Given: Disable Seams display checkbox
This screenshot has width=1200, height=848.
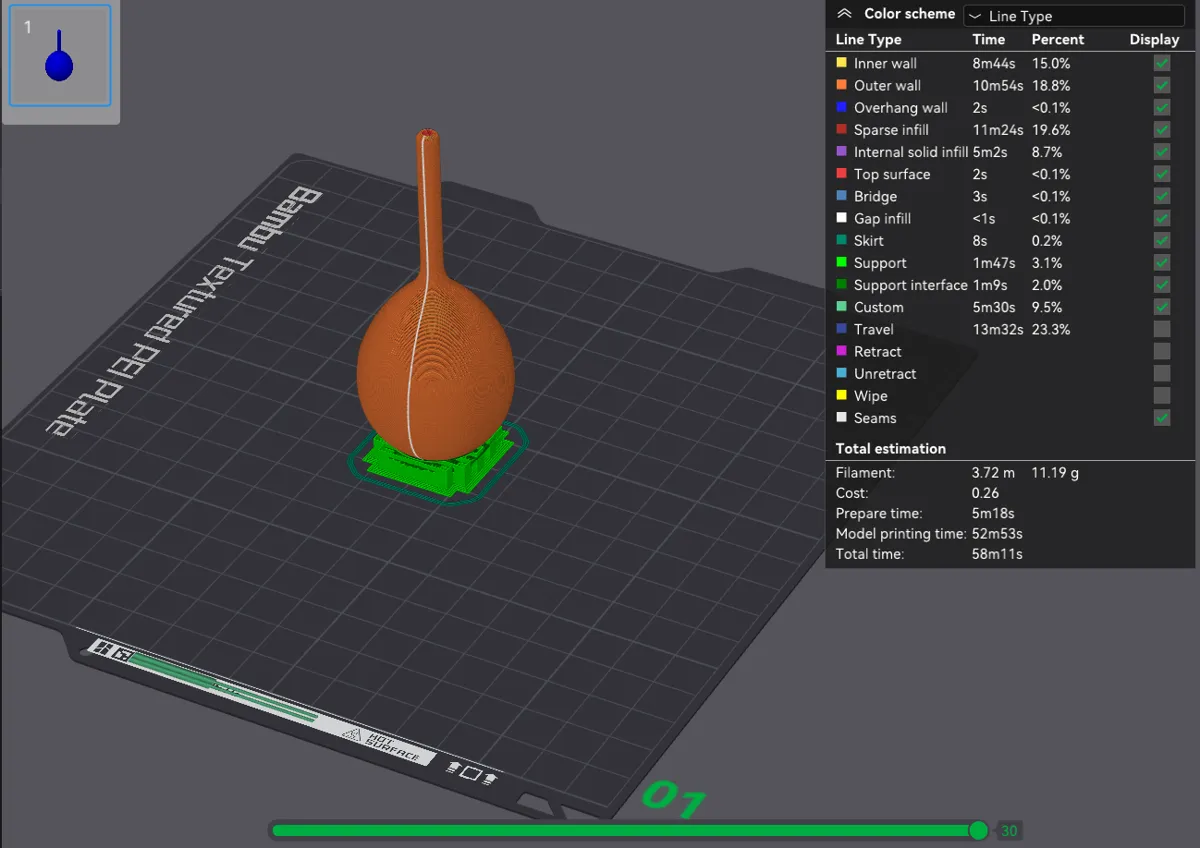Looking at the screenshot, I should pos(1162,418).
